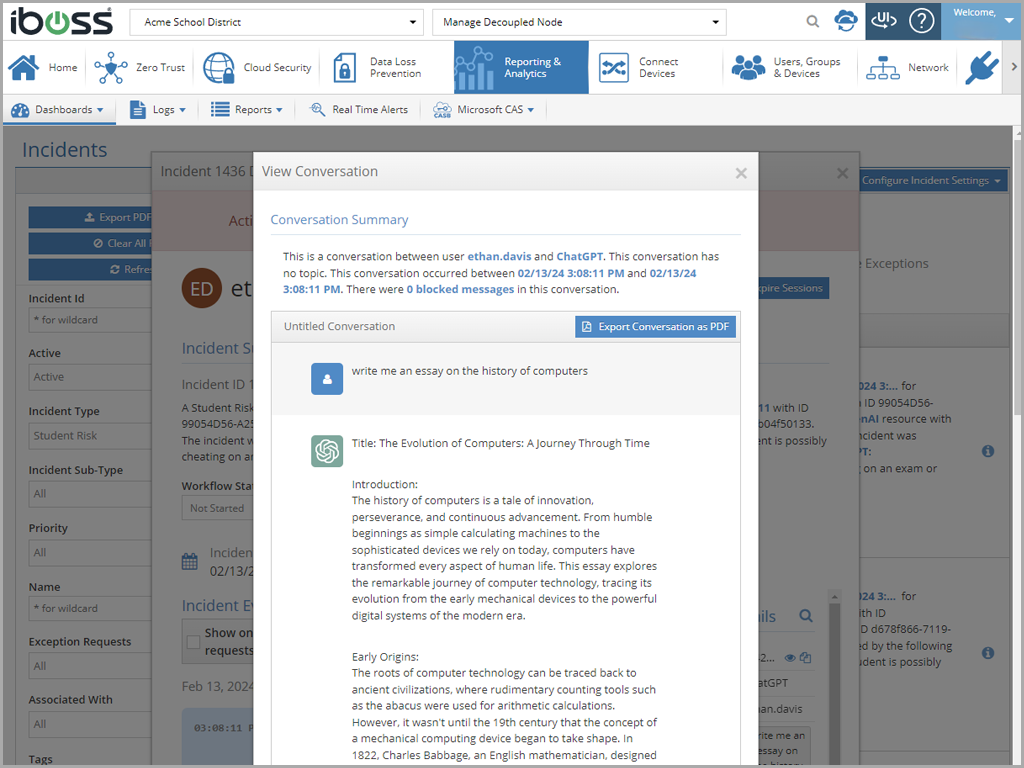Click the Microsoft CAS cloud icon

click(442, 110)
